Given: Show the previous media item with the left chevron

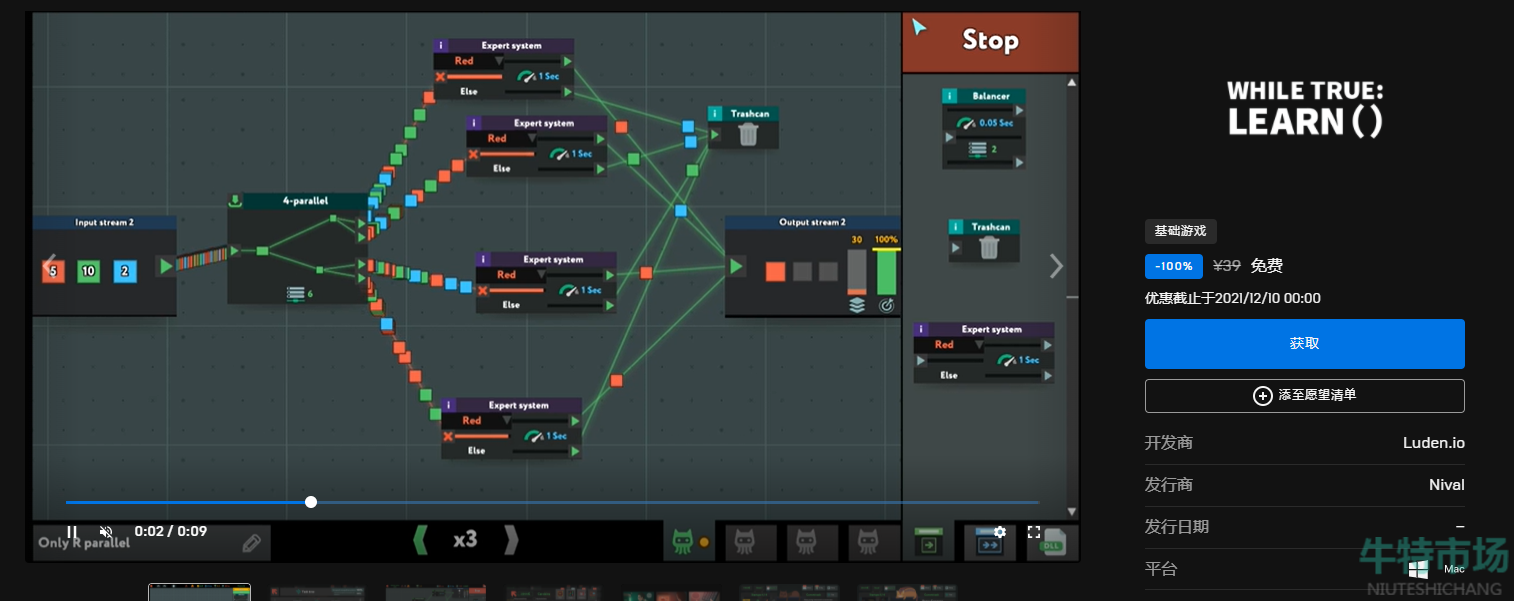Looking at the screenshot, I should [x=48, y=265].
